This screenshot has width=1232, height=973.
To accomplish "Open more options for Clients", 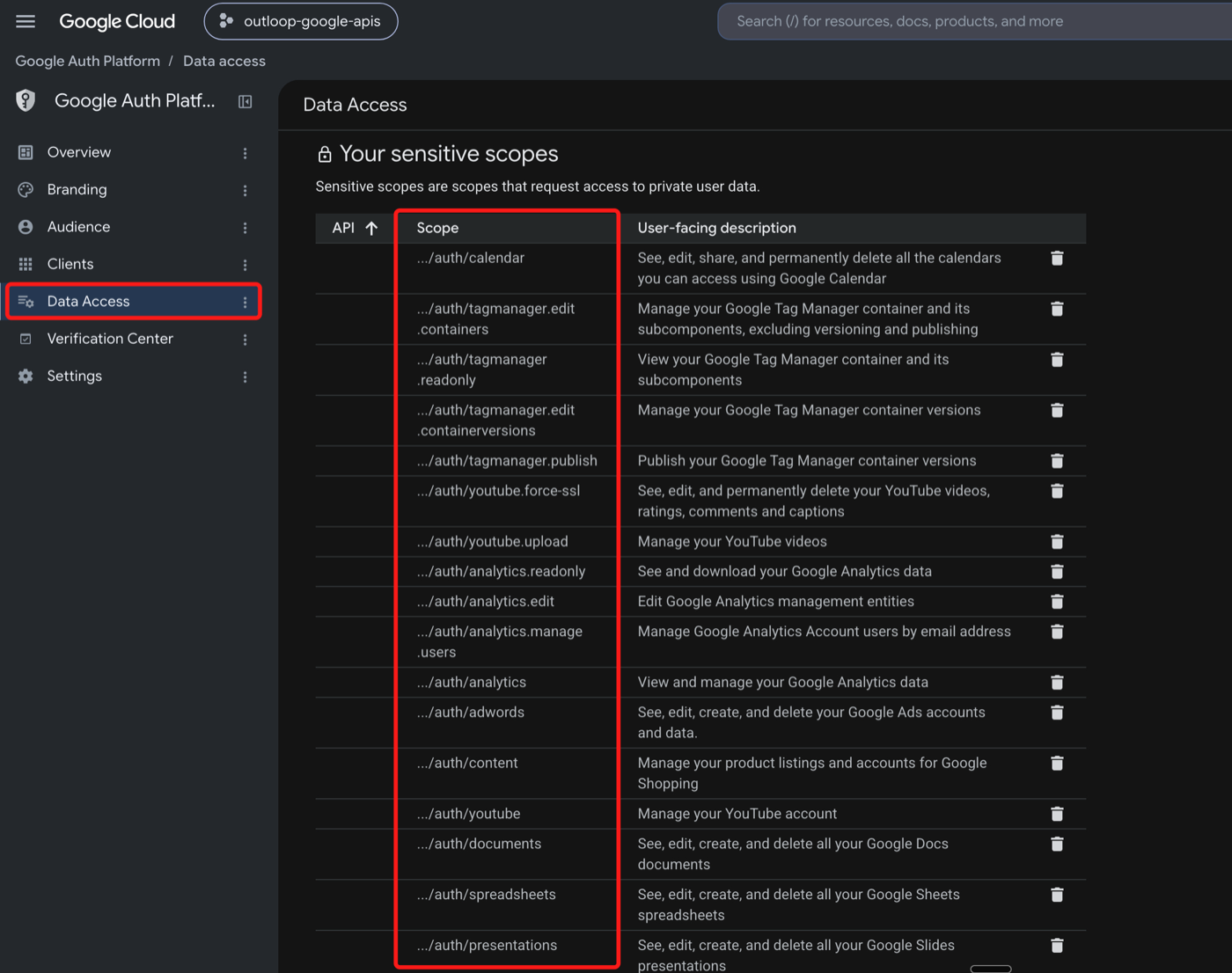I will [x=246, y=265].
